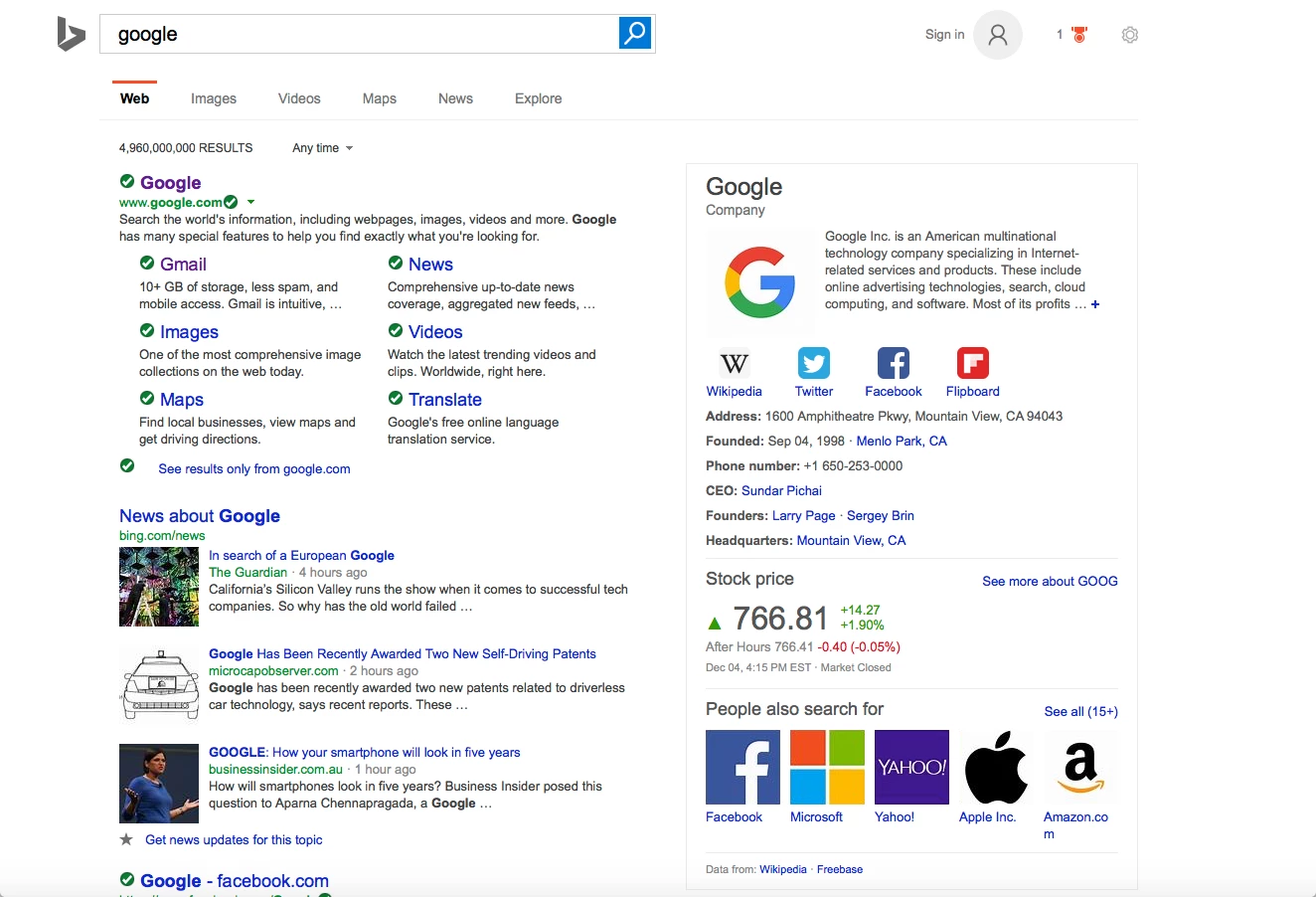This screenshot has width=1316, height=897.
Task: Open the rewards medal icon
Action: coord(1079,35)
